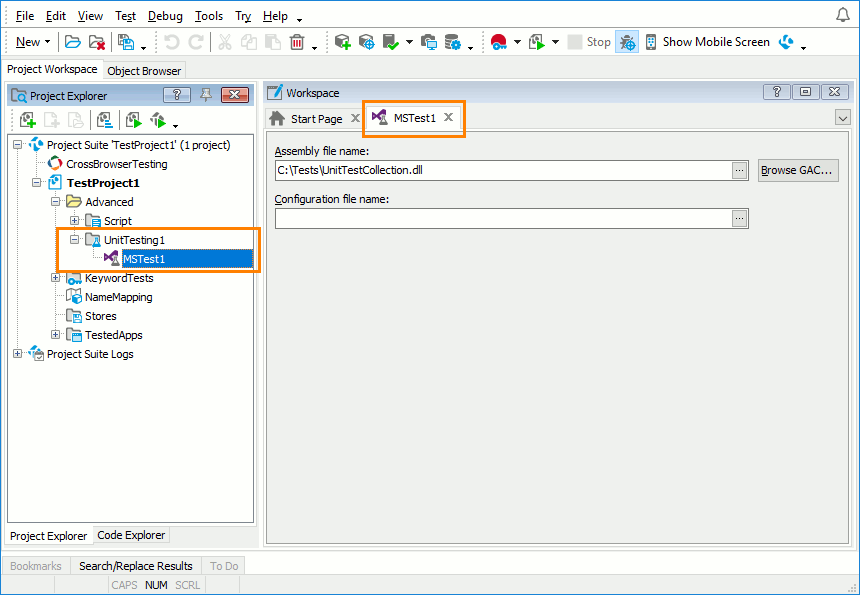Pin the Project Explorer panel

(206, 95)
